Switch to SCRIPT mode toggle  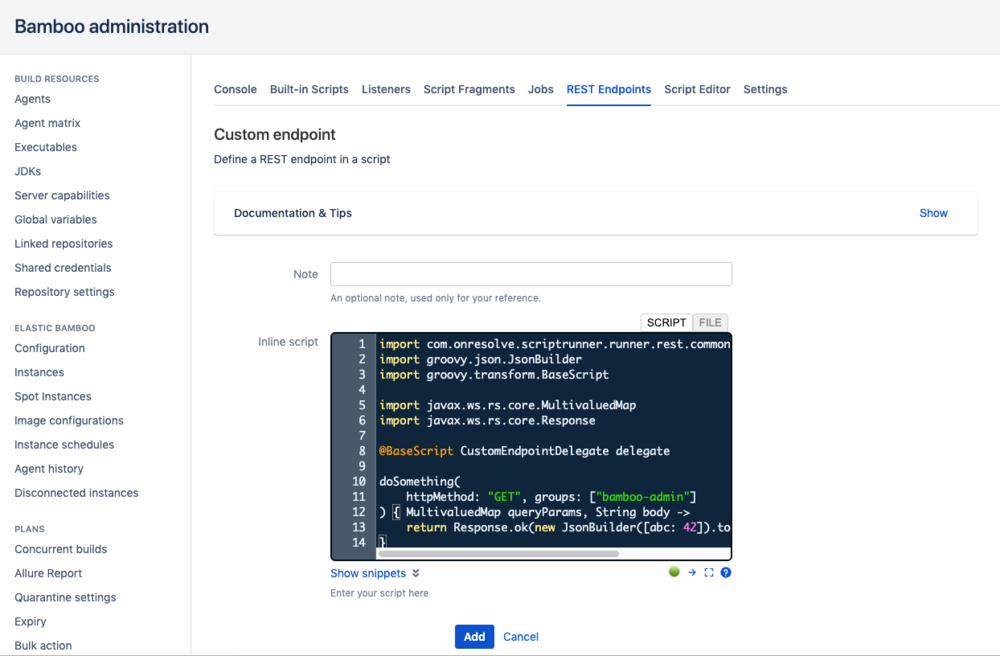tap(666, 323)
